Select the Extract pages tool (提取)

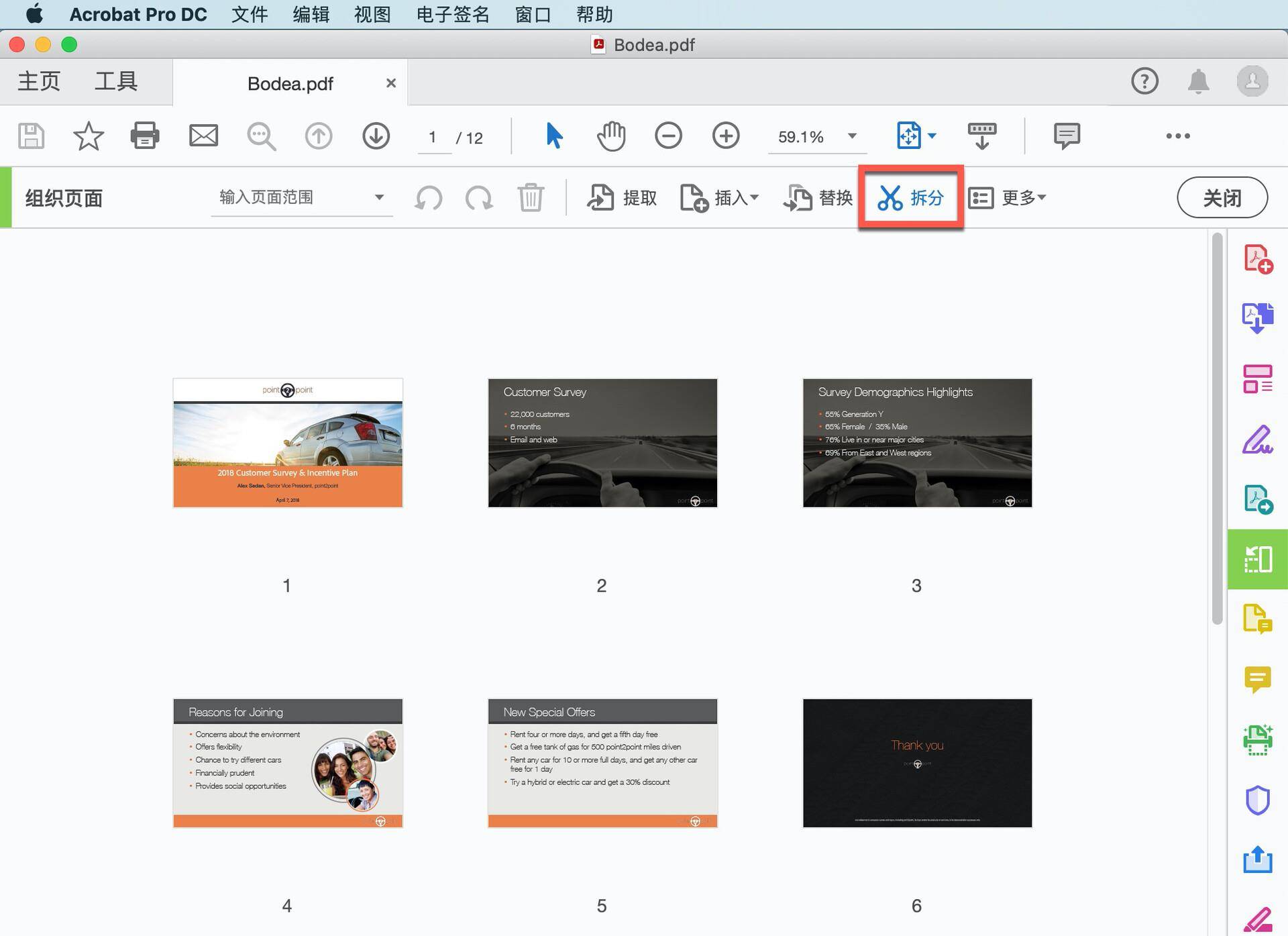(x=622, y=197)
